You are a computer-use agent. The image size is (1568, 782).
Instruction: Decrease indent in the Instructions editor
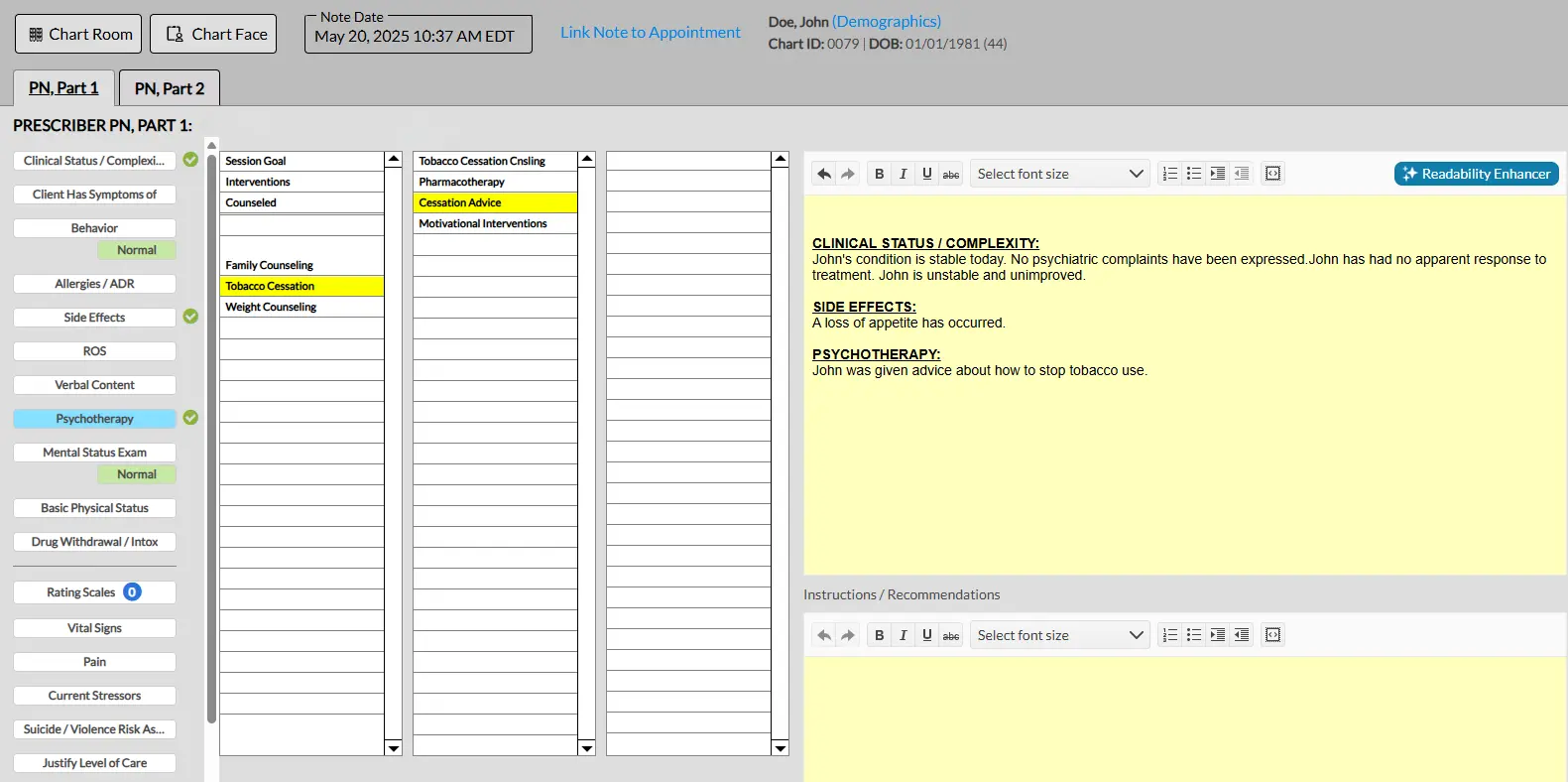click(1242, 635)
